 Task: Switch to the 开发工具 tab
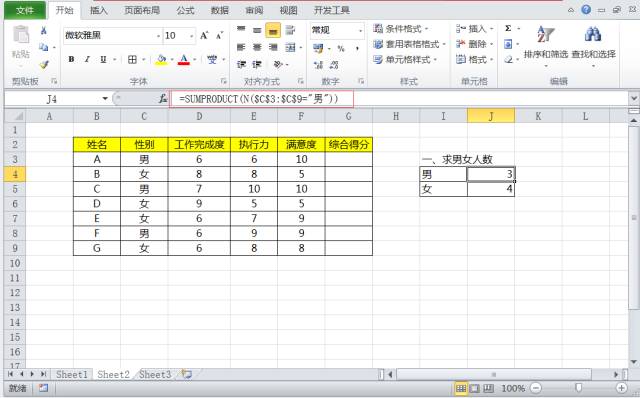(331, 10)
